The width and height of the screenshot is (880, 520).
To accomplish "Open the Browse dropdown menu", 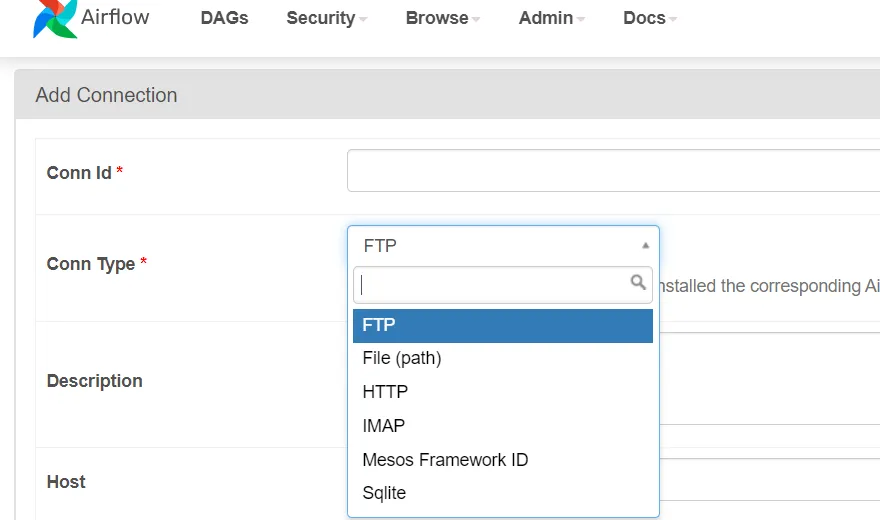I will tap(443, 18).
